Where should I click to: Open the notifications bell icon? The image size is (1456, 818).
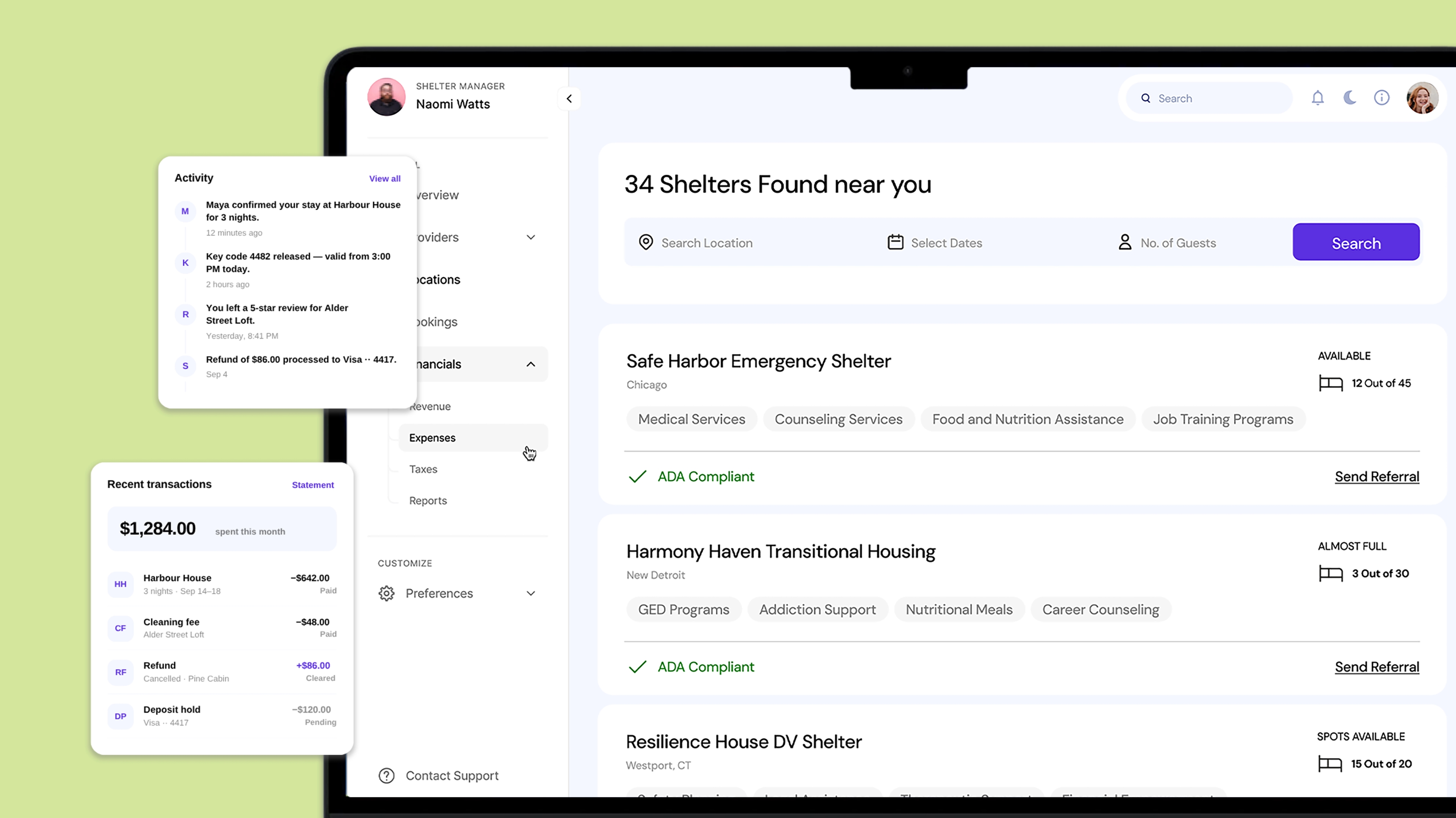(x=1318, y=98)
